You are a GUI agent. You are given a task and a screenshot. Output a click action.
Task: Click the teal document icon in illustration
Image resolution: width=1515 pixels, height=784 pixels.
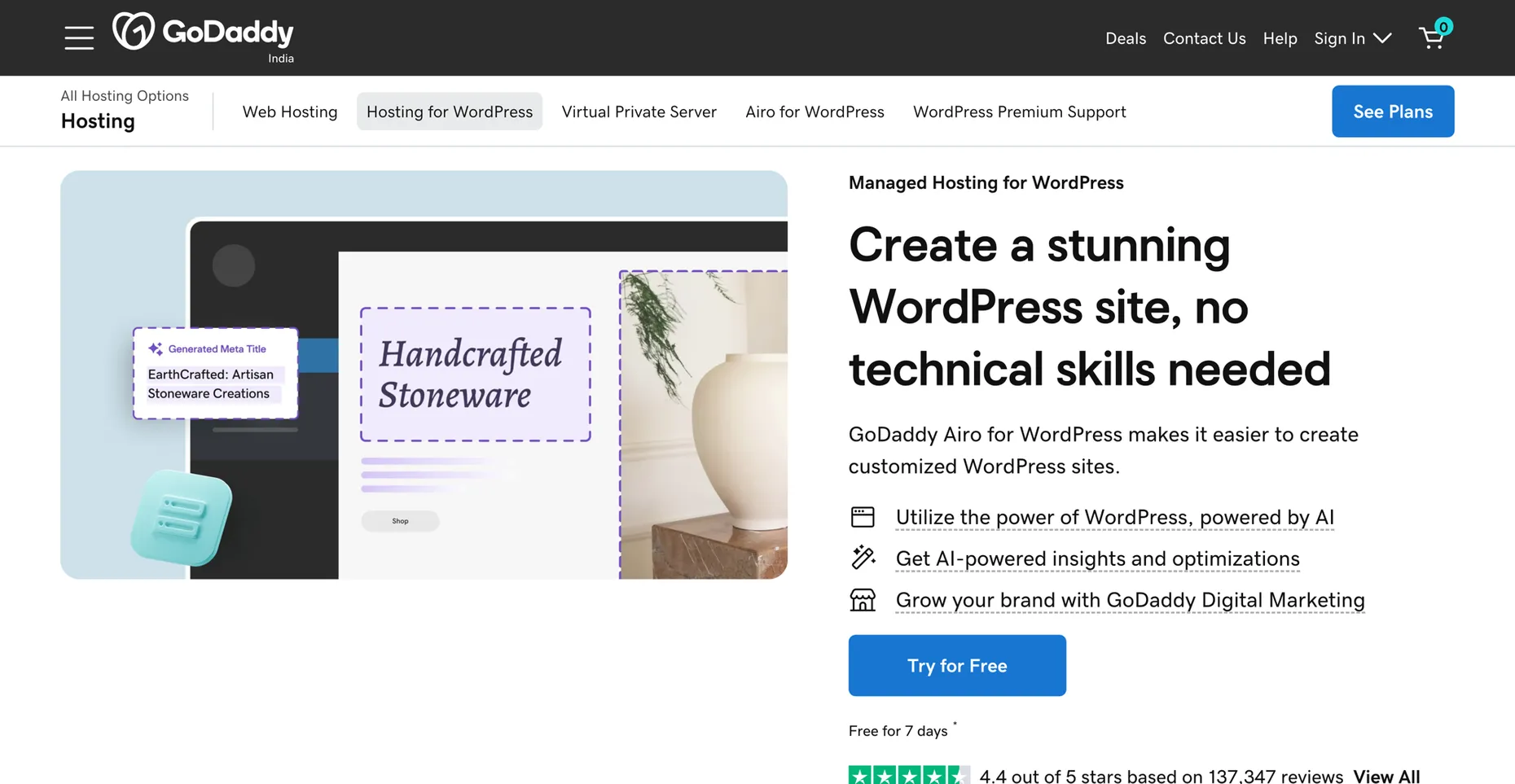(182, 518)
